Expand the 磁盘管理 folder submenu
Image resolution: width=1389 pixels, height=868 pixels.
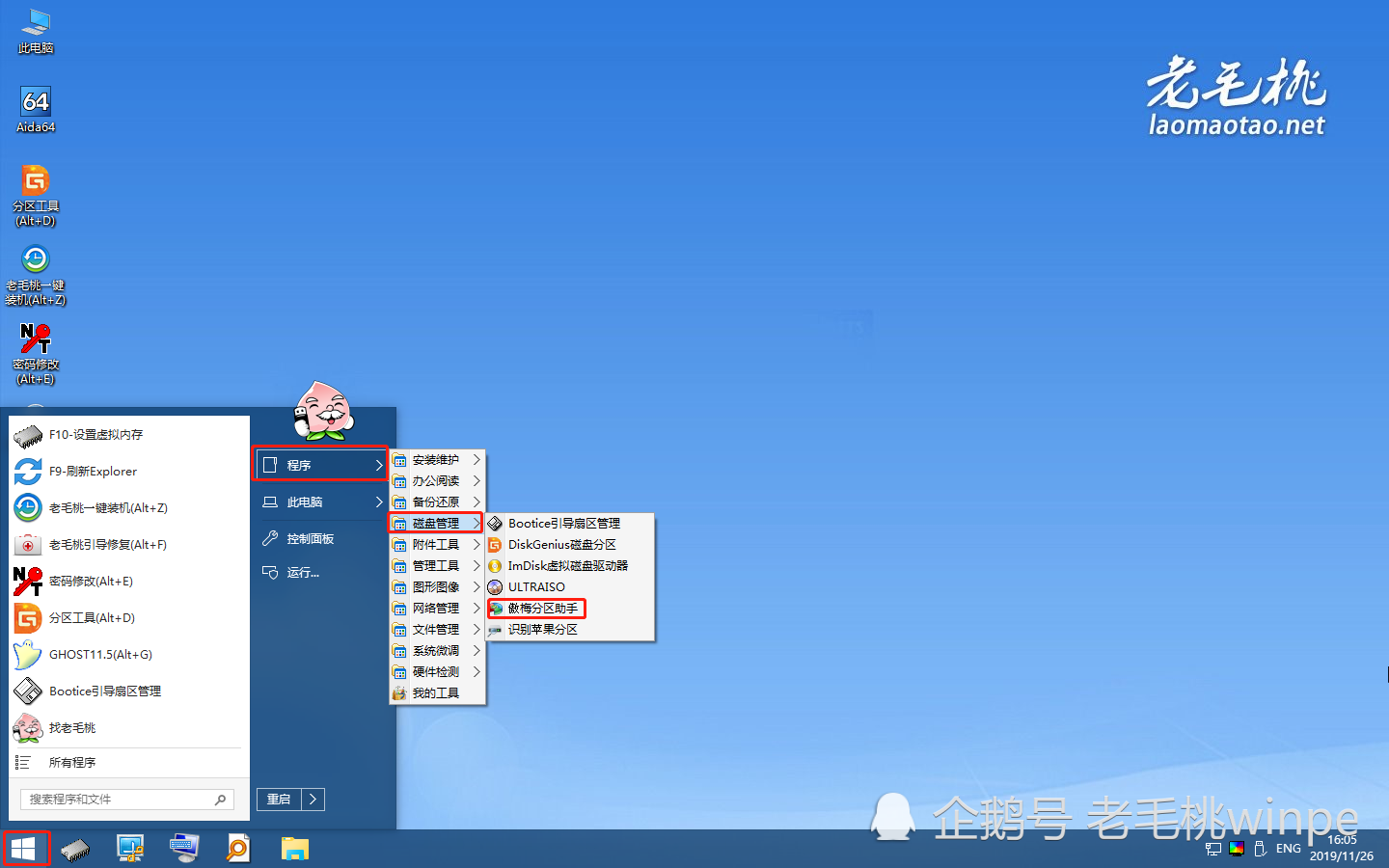(437, 524)
